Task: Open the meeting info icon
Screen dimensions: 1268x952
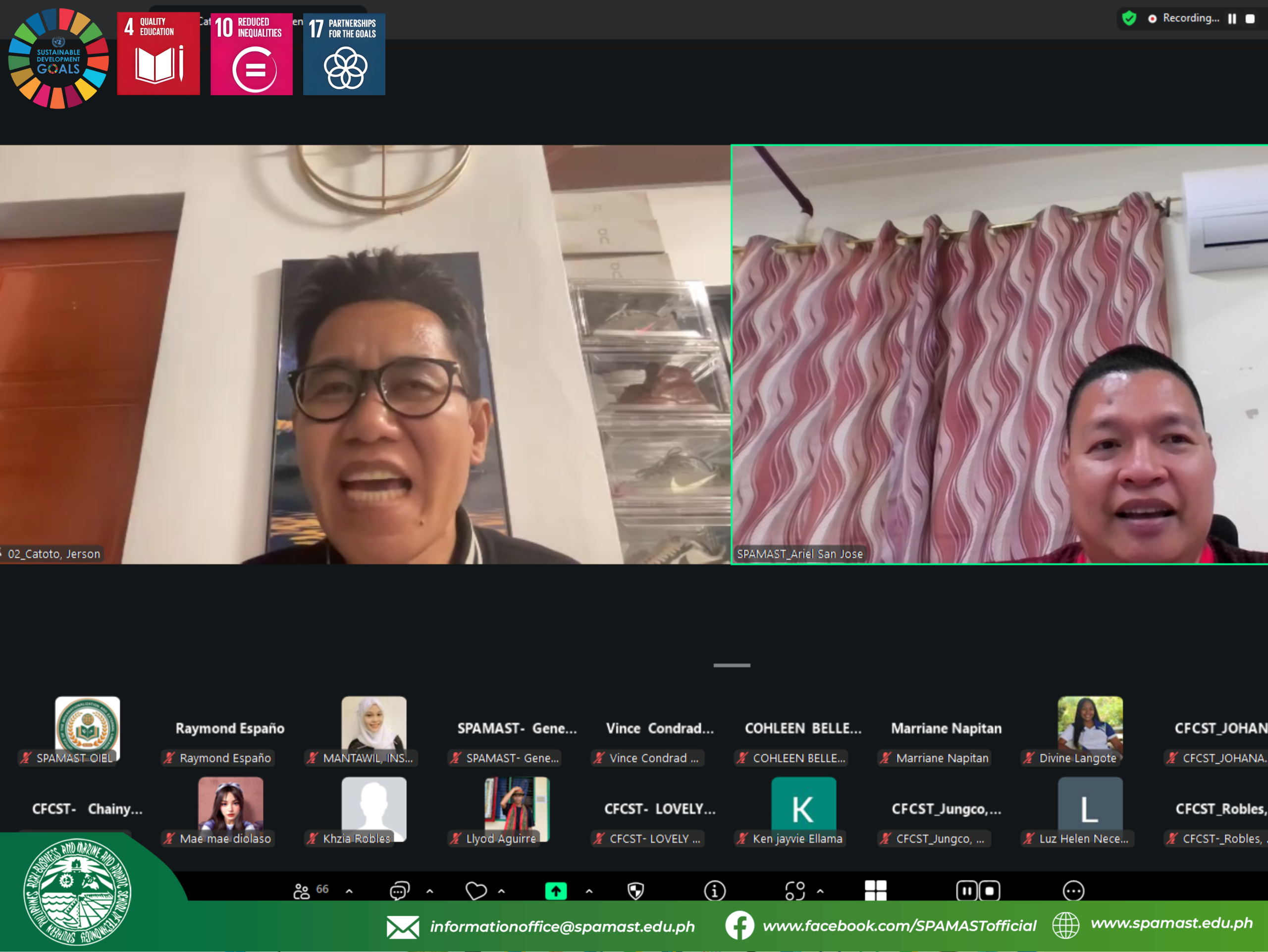Action: 714,891
